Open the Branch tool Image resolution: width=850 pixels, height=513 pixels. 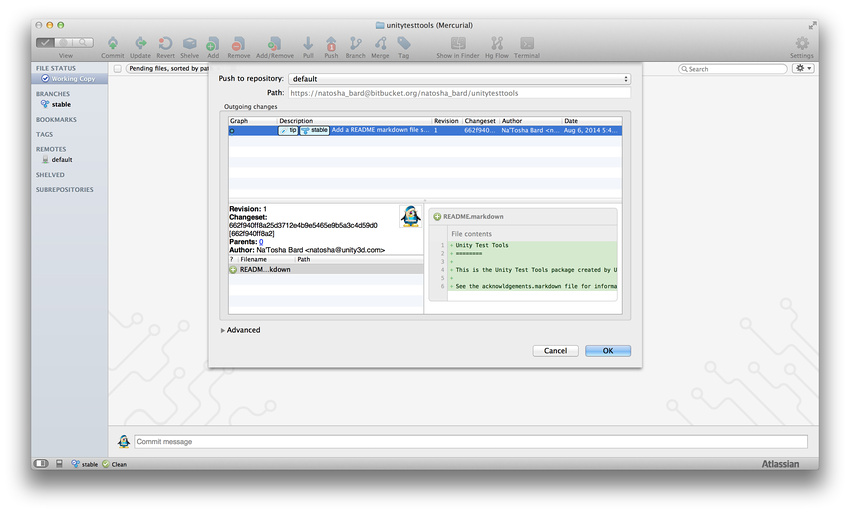(355, 44)
